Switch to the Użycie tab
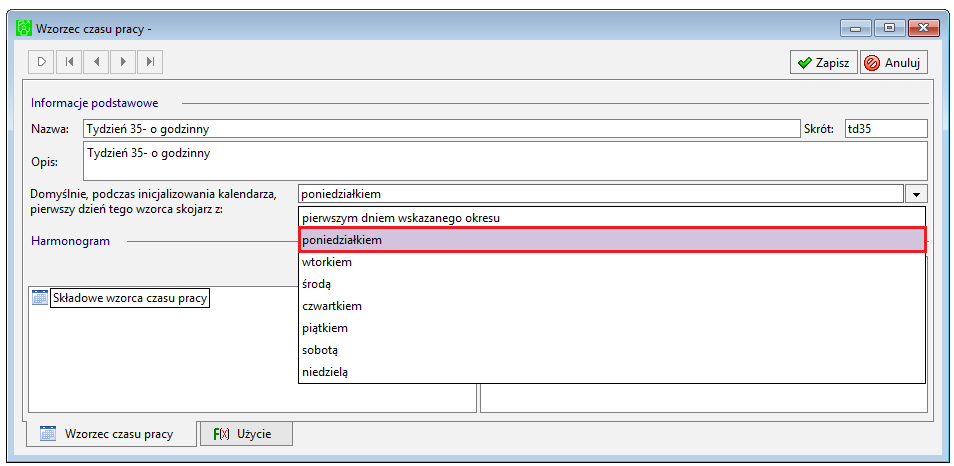This screenshot has height=466, width=954. click(x=246, y=434)
